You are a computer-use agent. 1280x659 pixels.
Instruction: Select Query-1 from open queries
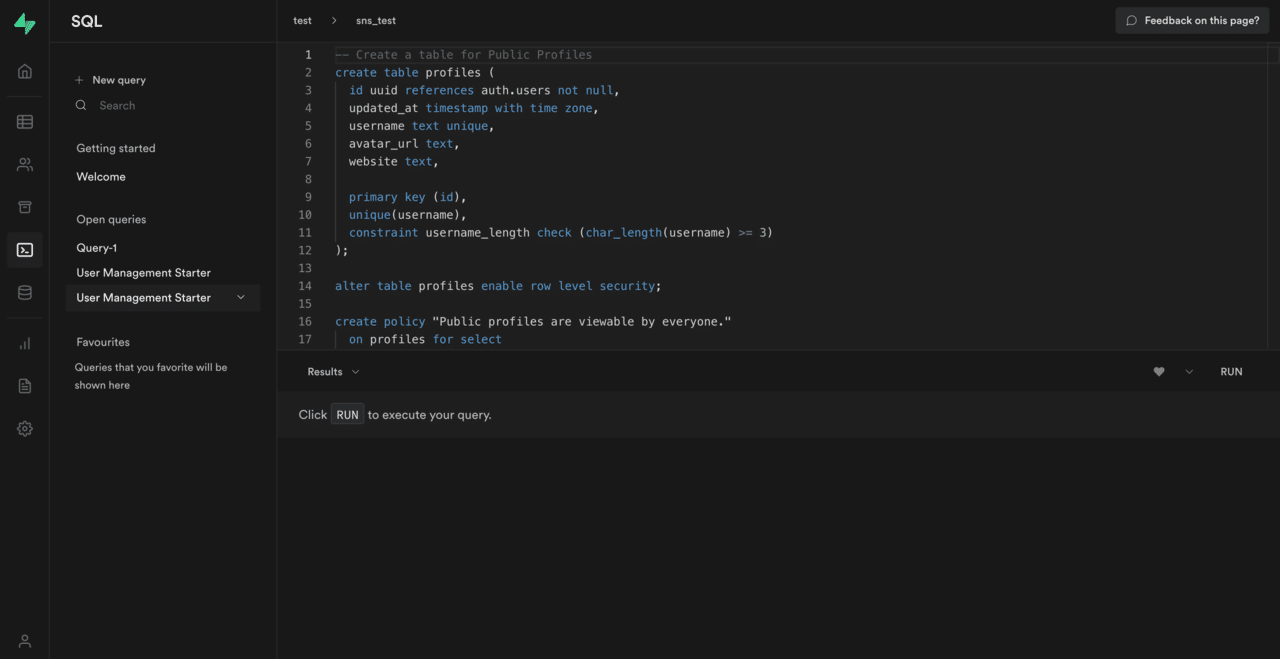pyautogui.click(x=97, y=248)
